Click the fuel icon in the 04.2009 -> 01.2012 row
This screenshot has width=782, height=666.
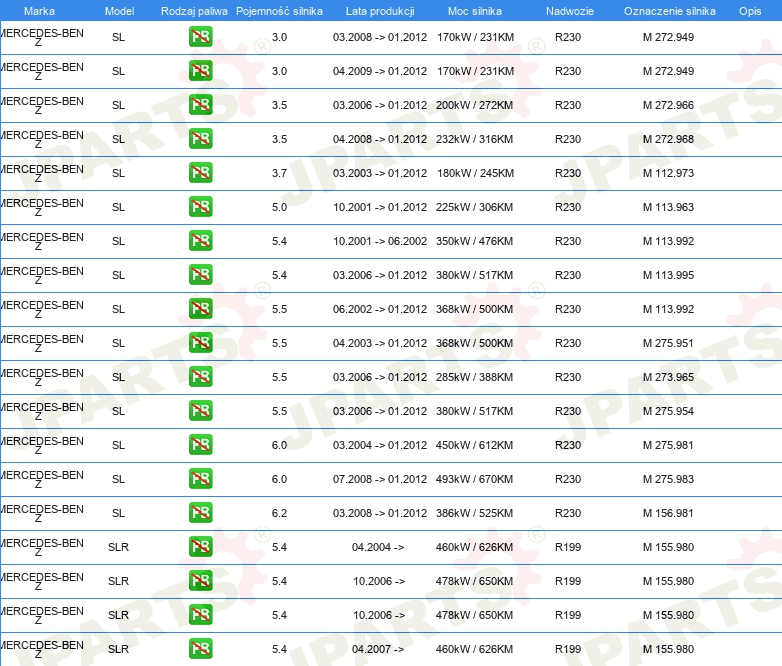200,71
